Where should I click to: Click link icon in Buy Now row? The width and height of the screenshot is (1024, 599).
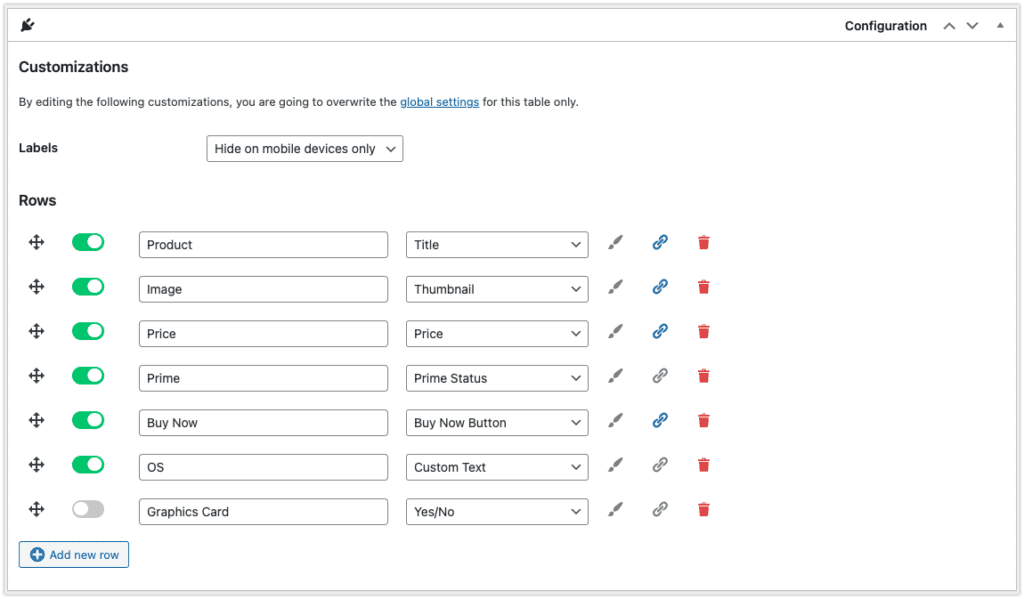click(660, 420)
